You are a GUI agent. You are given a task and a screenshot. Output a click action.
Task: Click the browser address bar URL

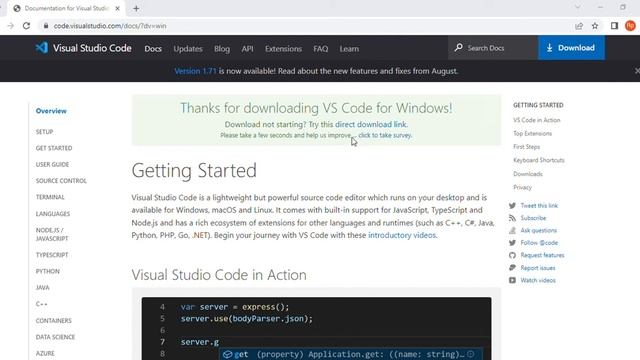(110, 26)
